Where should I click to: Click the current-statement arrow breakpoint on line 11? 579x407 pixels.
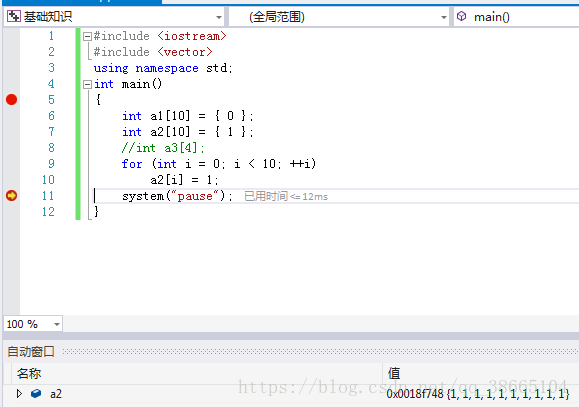point(11,195)
